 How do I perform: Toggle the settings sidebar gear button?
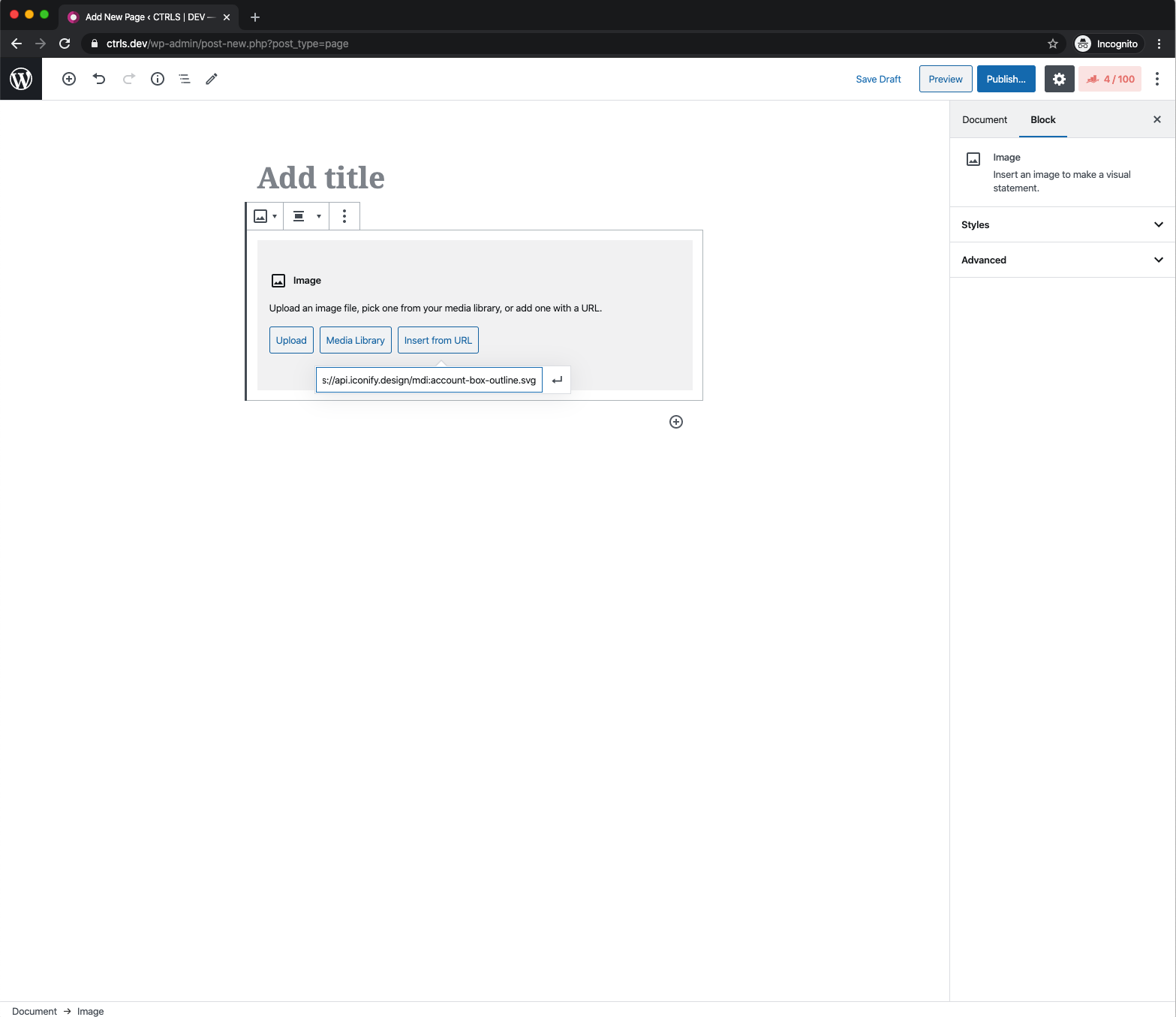1059,79
